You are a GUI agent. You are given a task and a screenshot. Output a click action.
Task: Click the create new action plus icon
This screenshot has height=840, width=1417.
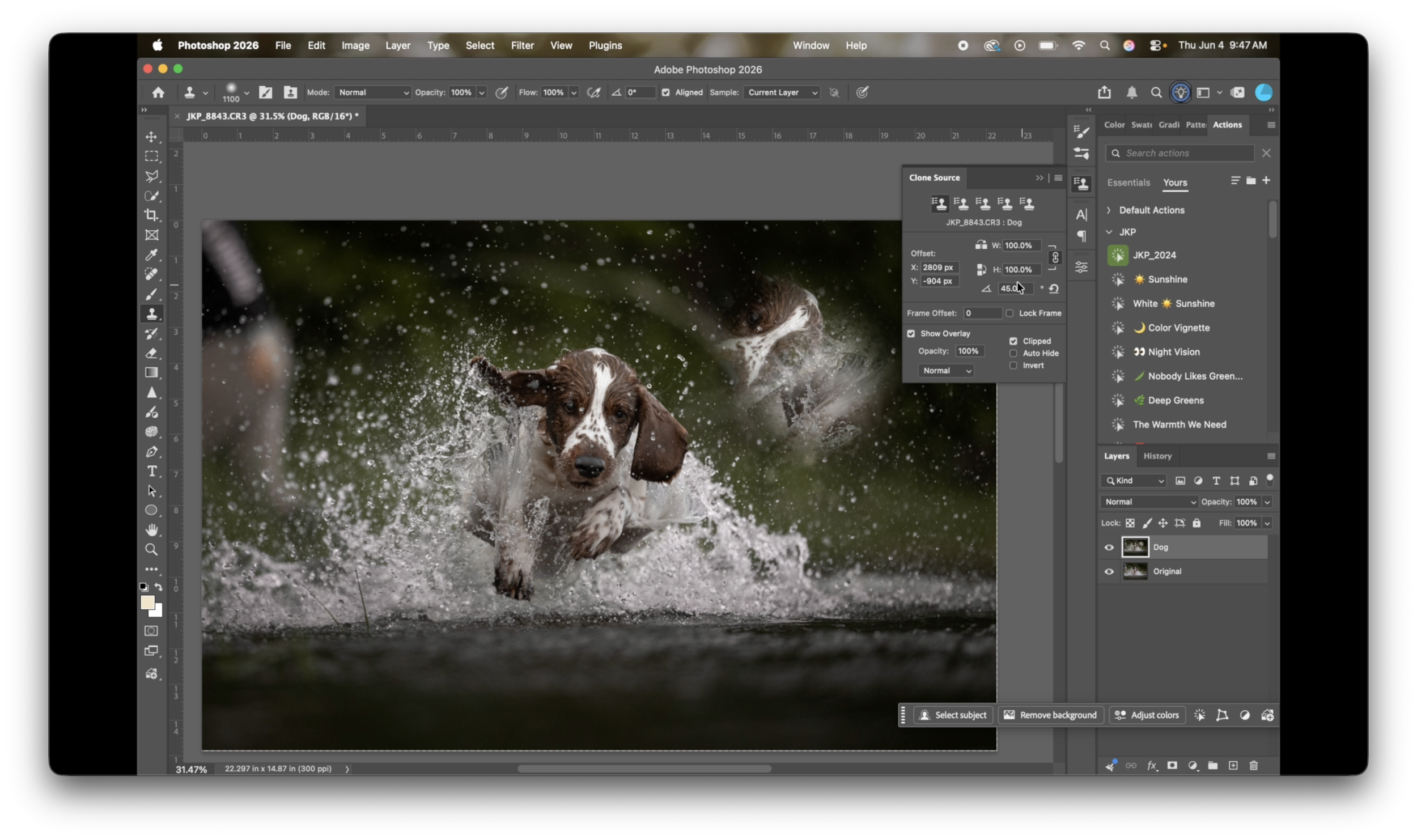[1266, 180]
